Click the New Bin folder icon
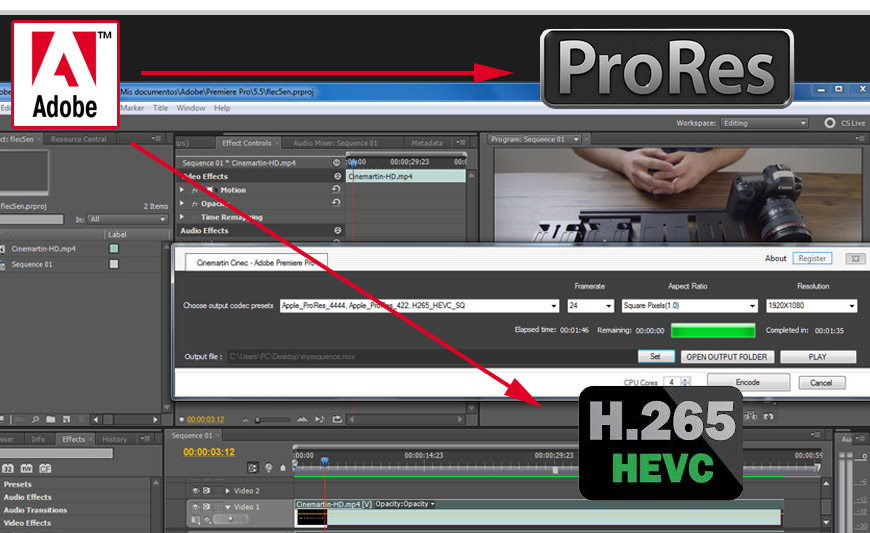870x533 pixels. click(50, 419)
